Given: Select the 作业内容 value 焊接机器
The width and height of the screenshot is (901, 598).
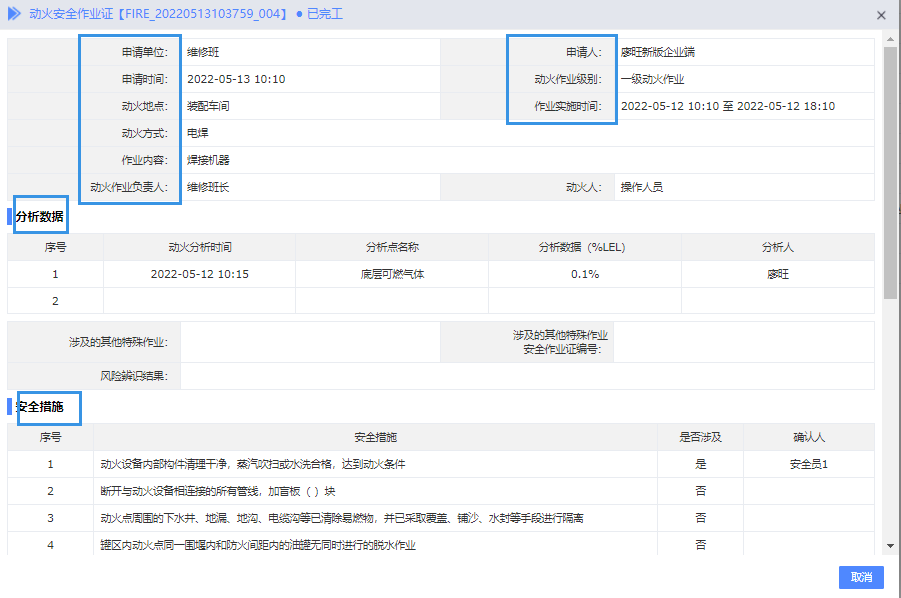Looking at the screenshot, I should pyautogui.click(x=208, y=160).
